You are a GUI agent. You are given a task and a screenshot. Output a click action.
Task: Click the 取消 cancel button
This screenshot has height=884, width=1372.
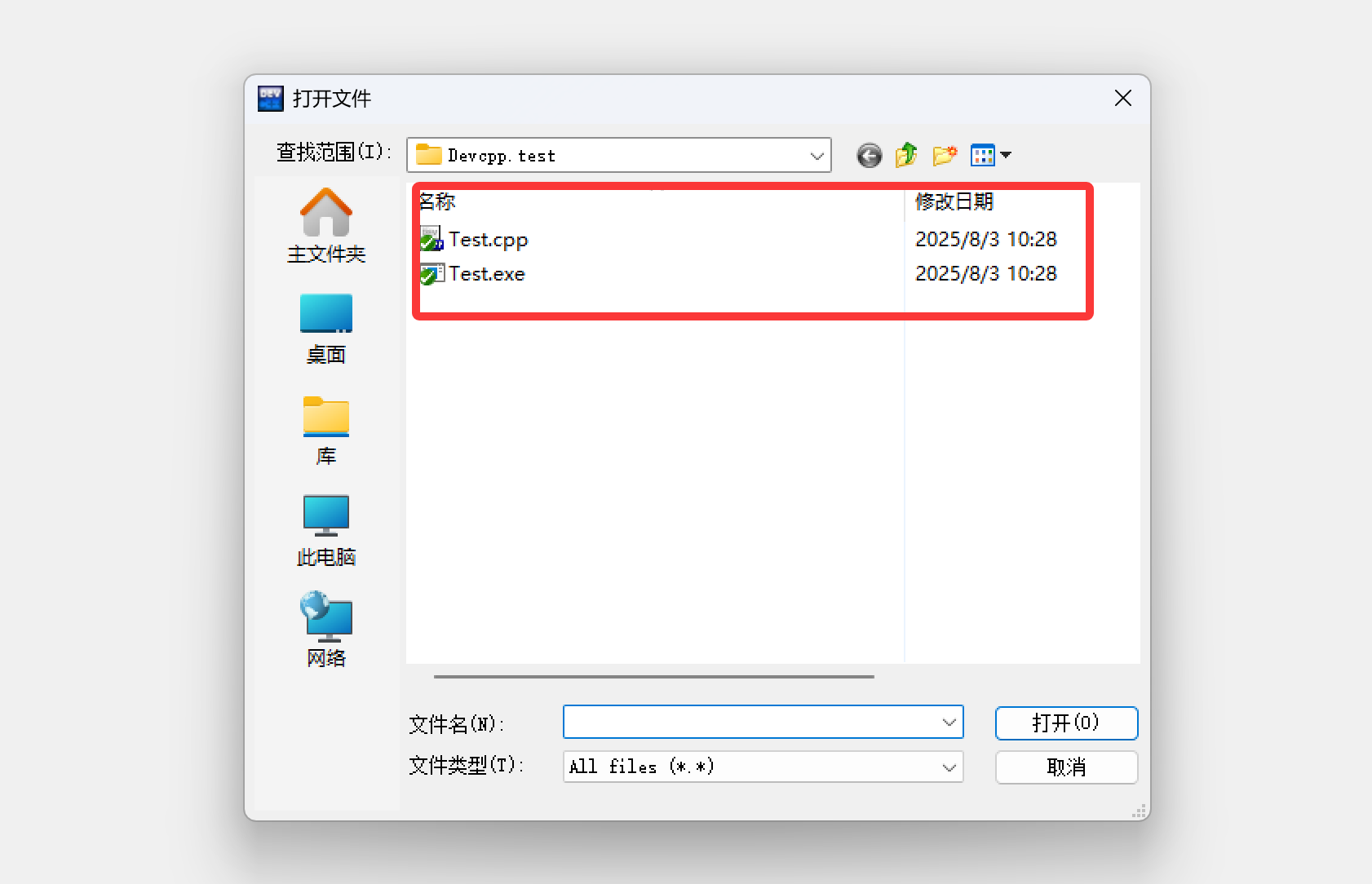point(1066,767)
